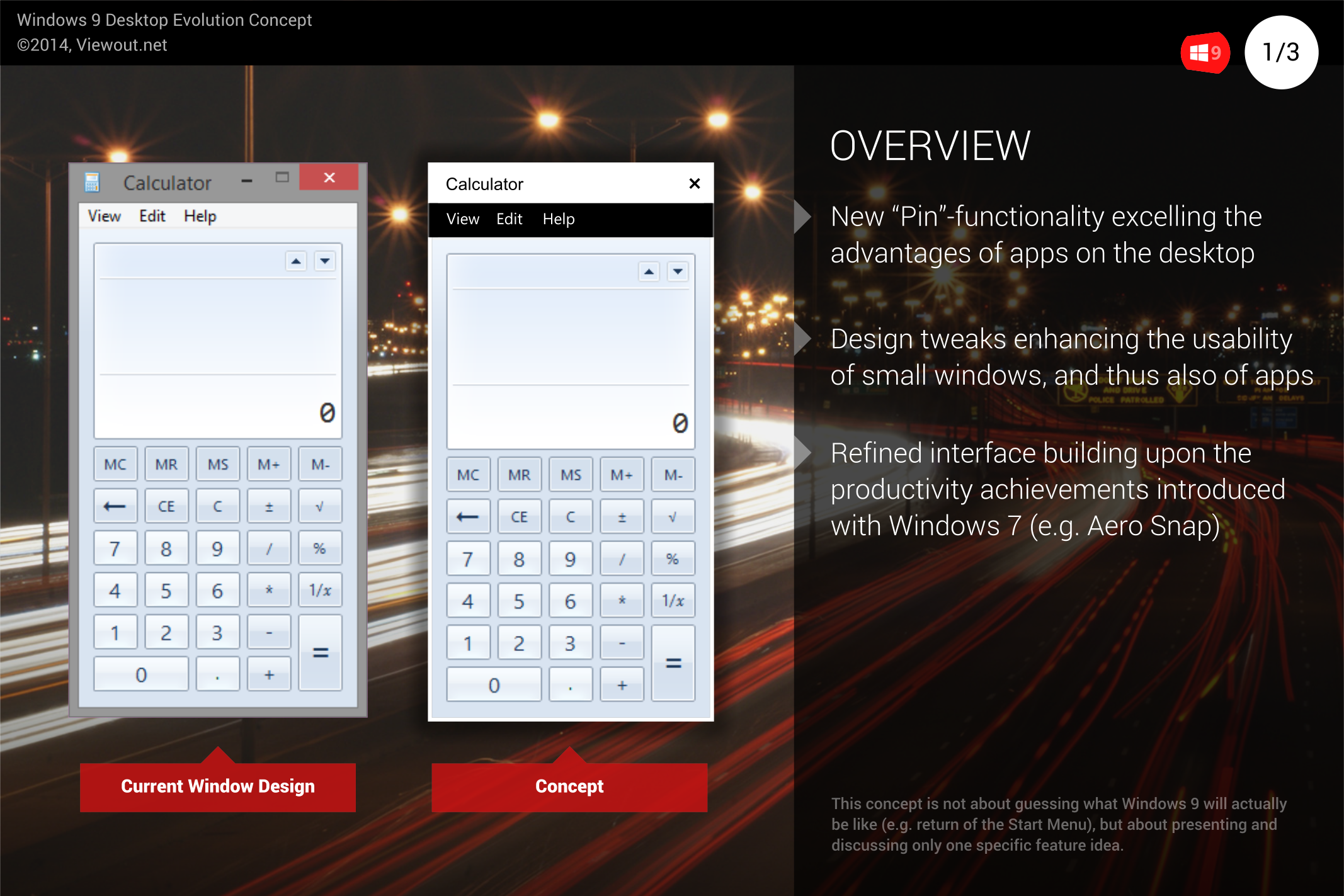
Task: Click the red Windows 9 logo badge
Action: click(x=1205, y=53)
